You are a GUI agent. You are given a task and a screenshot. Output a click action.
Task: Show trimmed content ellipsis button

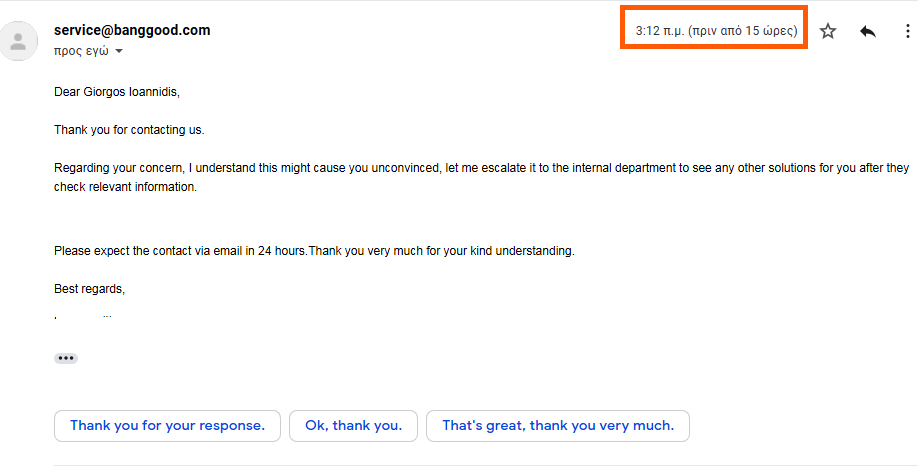pos(66,358)
